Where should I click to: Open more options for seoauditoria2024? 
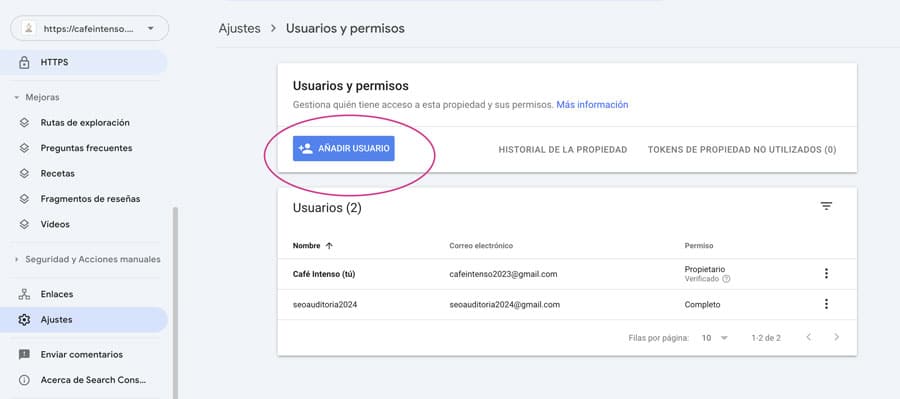tap(826, 304)
